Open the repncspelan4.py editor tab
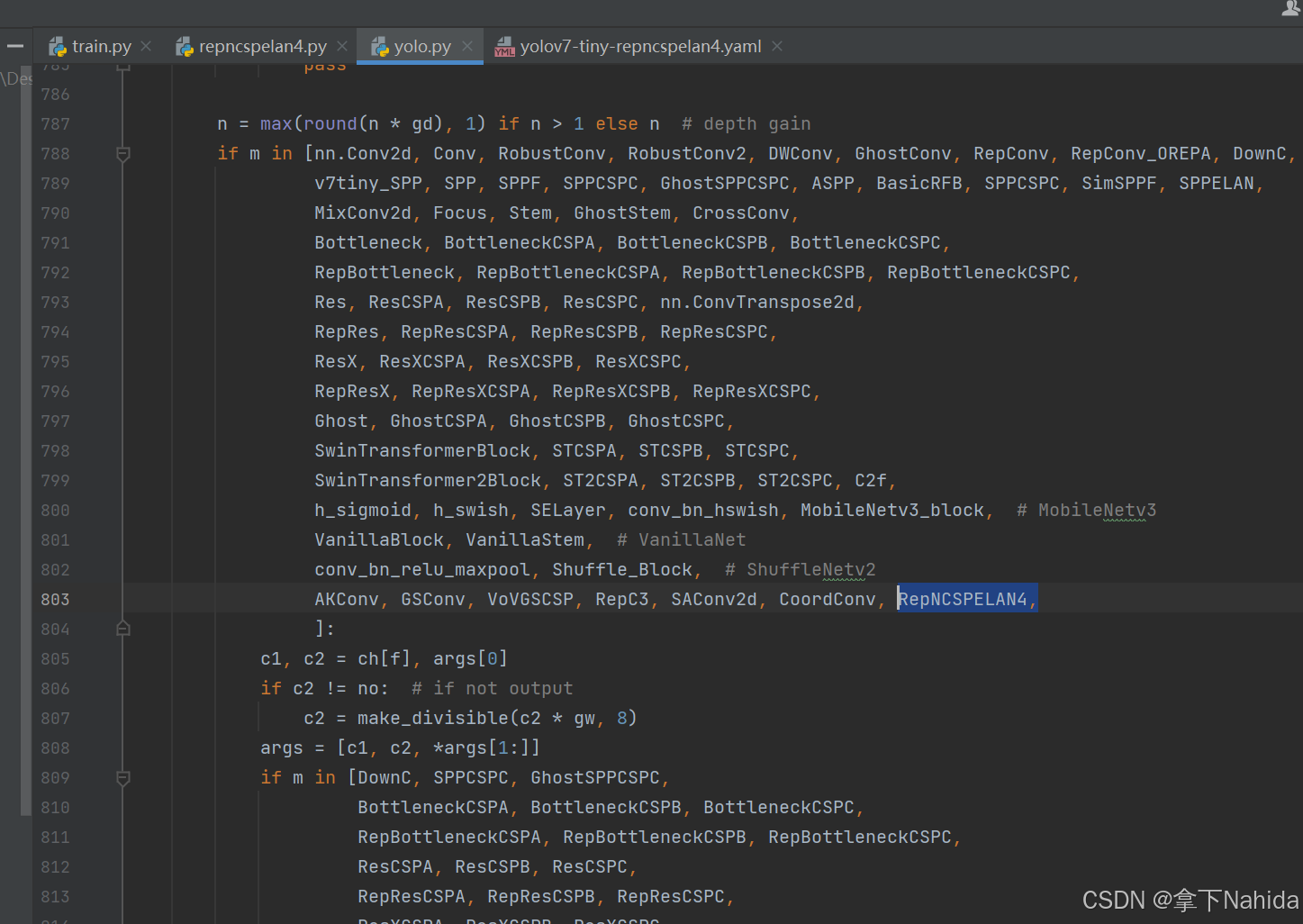1303x924 pixels. (262, 46)
